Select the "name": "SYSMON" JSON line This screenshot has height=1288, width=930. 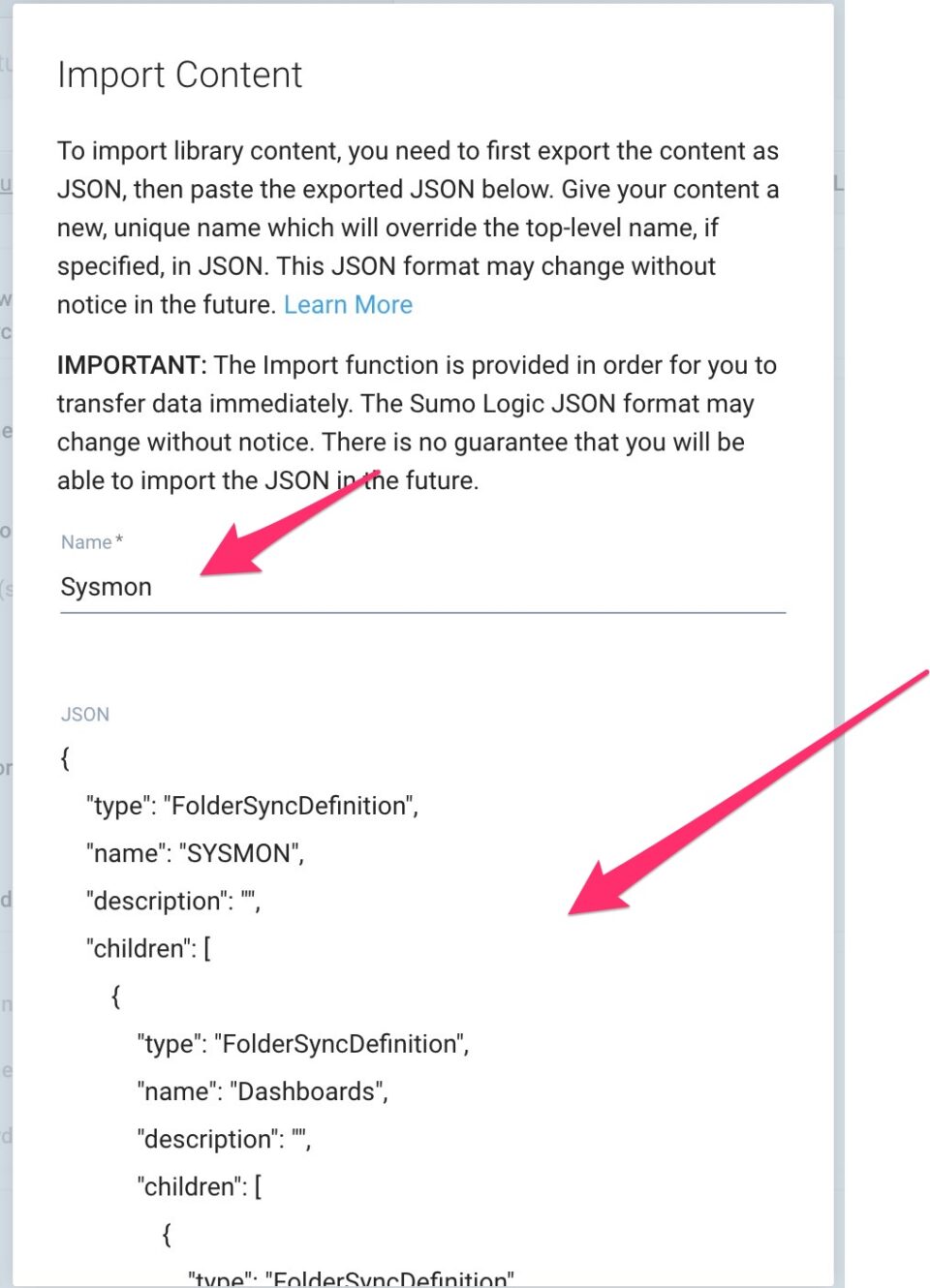(196, 853)
